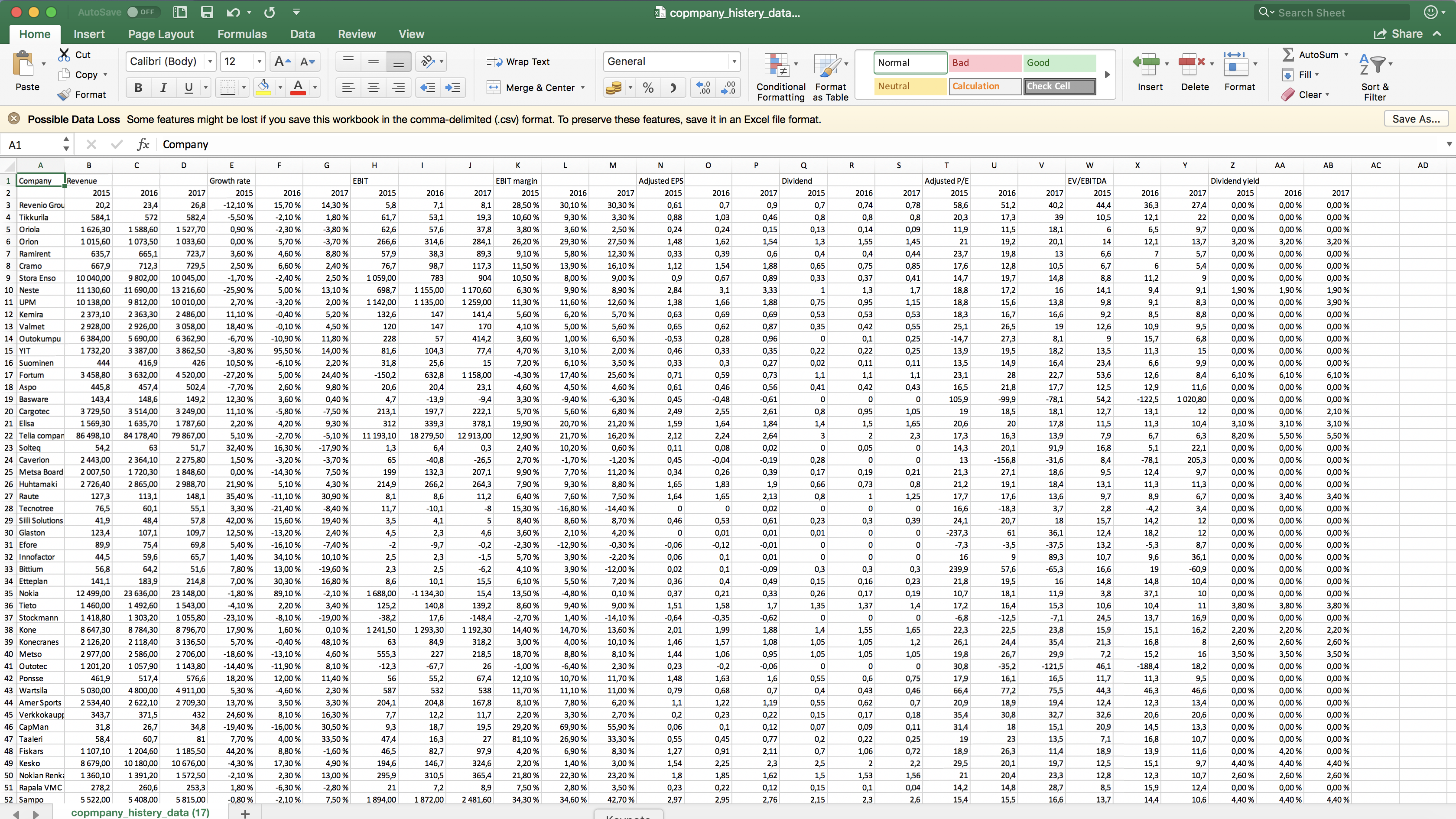The image size is (1456, 819).
Task: Open the Merge & Center dropdown arrow
Action: coord(583,88)
